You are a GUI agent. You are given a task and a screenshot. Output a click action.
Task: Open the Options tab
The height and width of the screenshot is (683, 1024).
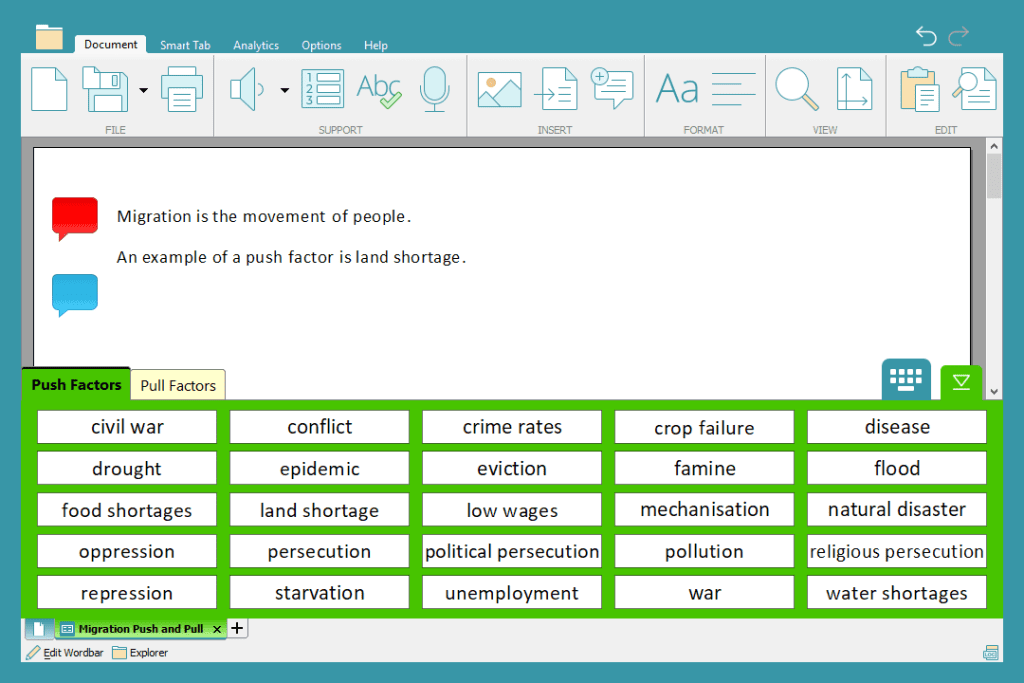[x=321, y=45]
